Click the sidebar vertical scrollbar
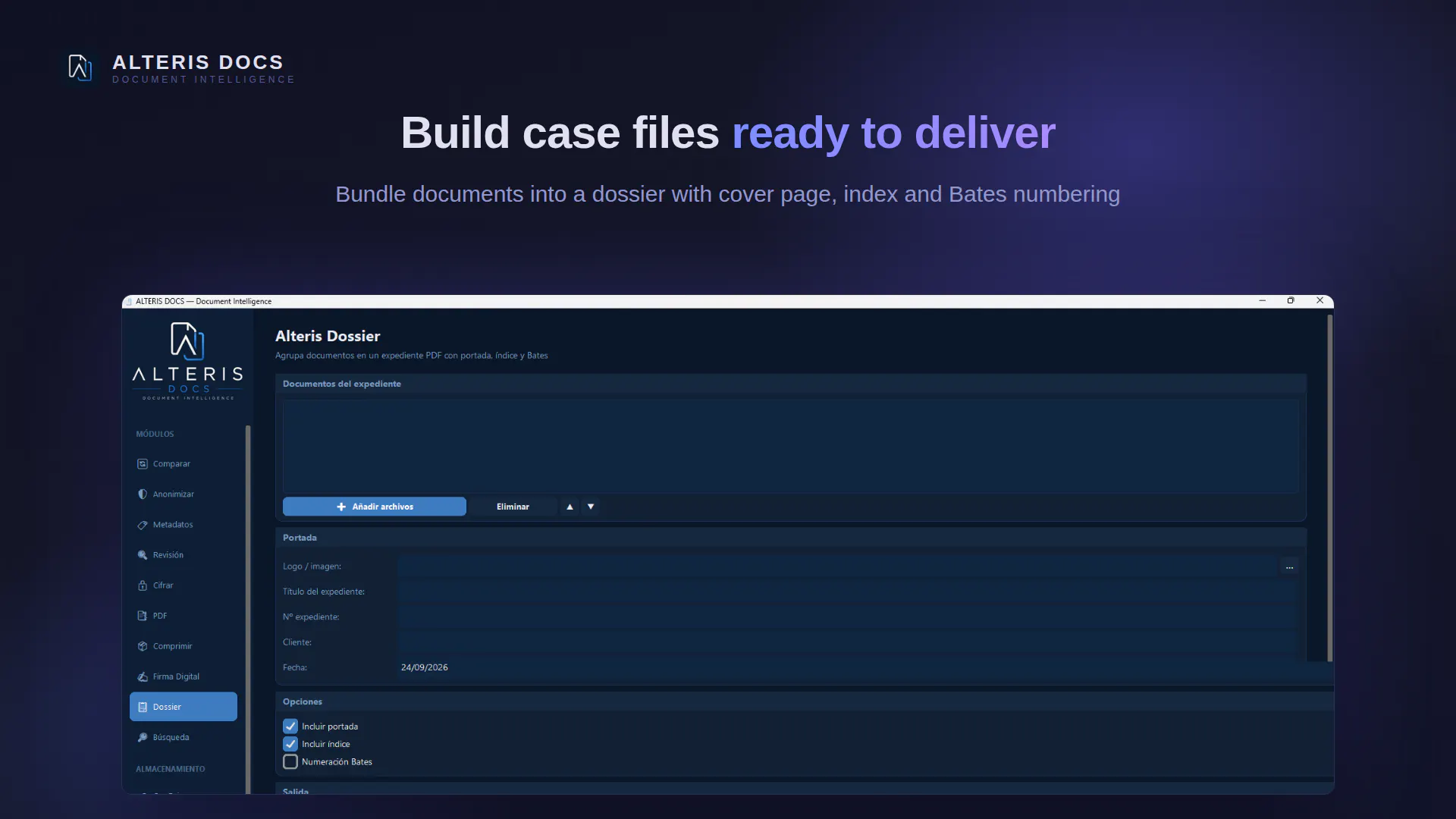 point(248,609)
